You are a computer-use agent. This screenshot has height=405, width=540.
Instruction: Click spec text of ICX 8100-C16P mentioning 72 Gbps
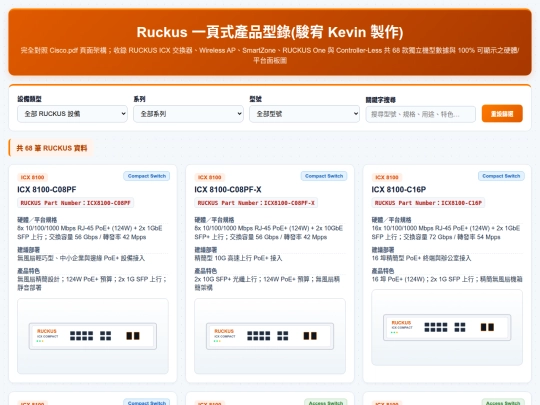446,232
